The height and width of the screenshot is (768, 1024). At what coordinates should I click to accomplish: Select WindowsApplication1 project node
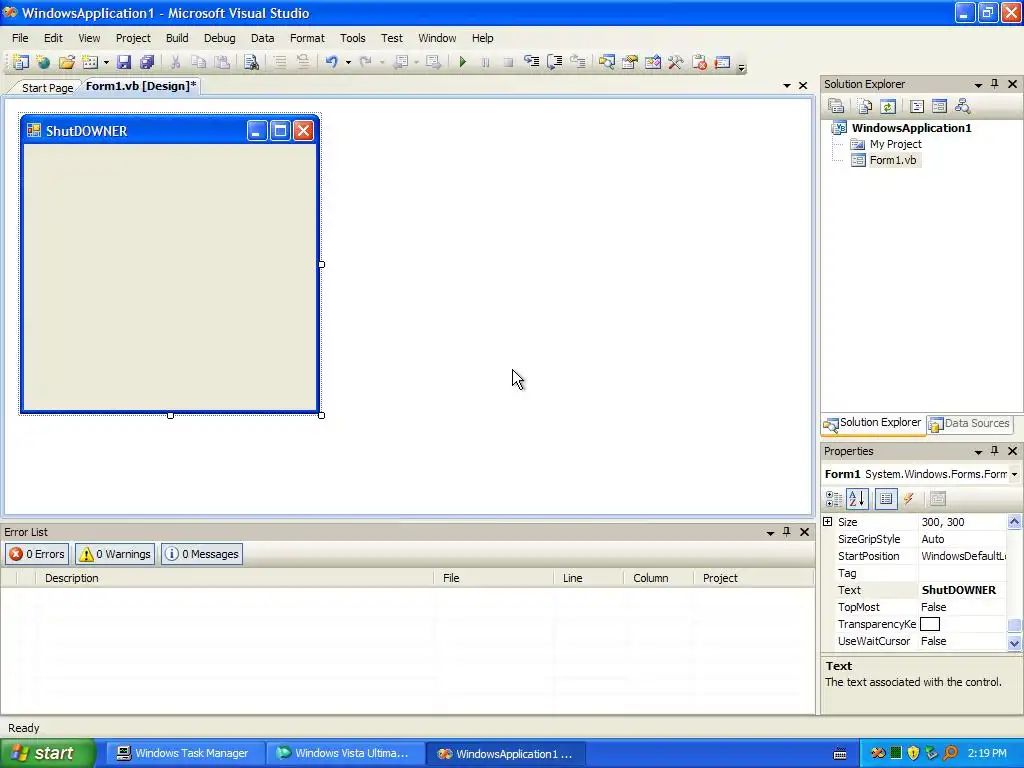tap(911, 128)
